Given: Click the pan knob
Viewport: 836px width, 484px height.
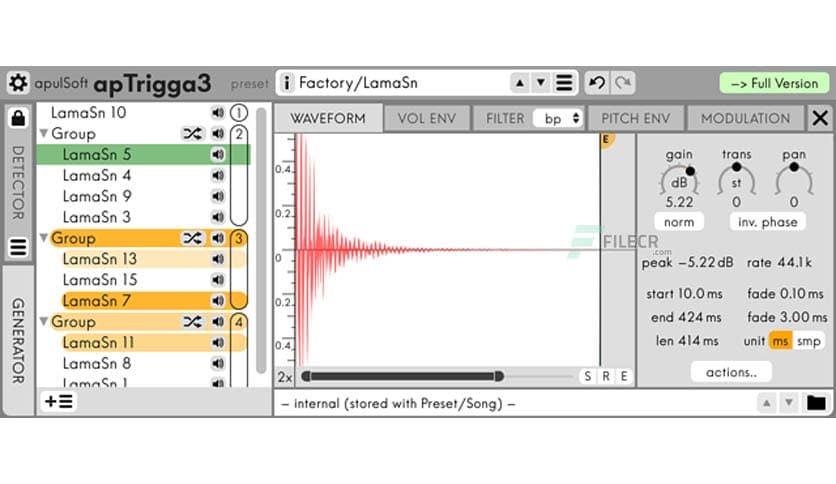Looking at the screenshot, I should [794, 180].
